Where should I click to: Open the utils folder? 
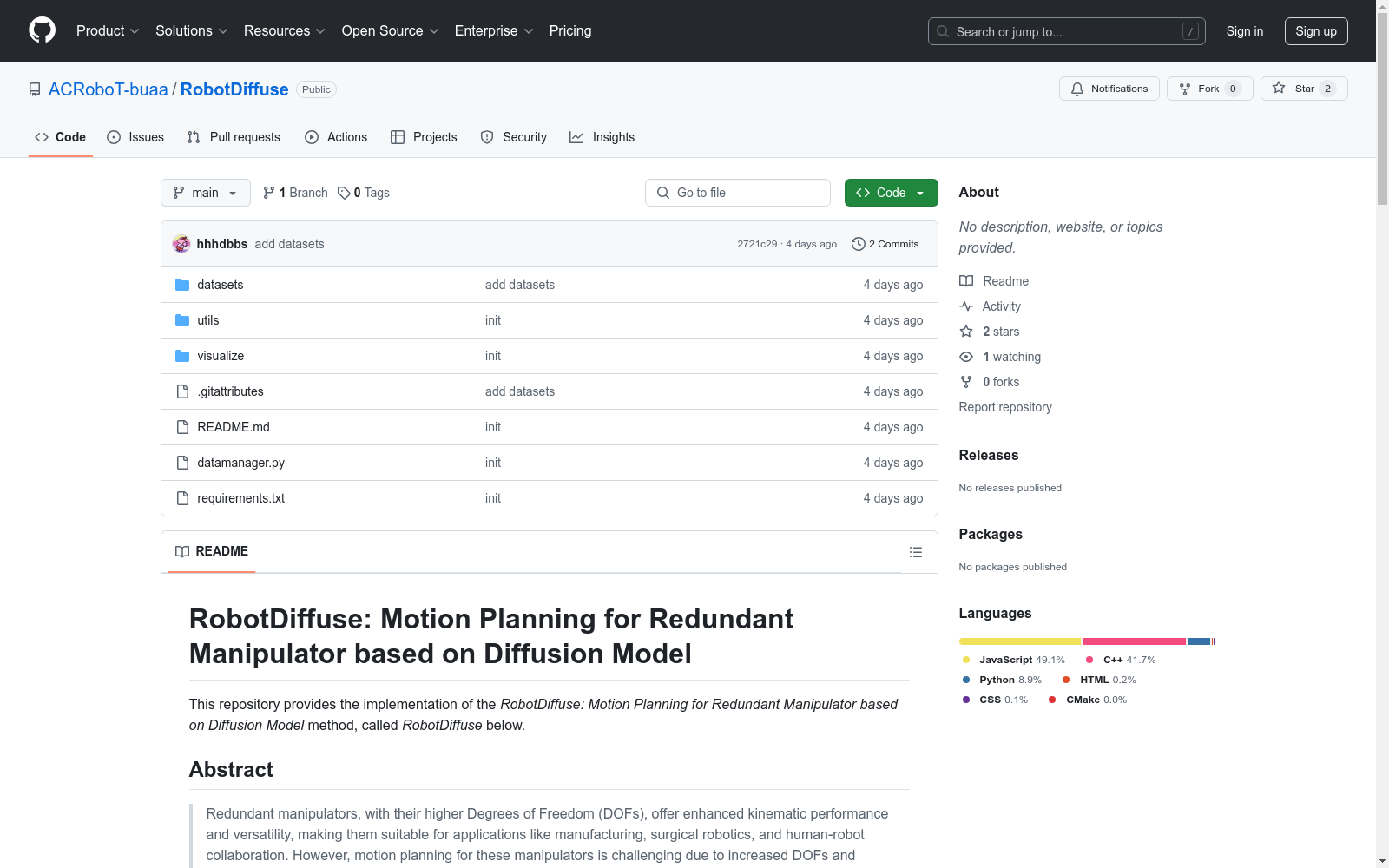[x=208, y=320]
